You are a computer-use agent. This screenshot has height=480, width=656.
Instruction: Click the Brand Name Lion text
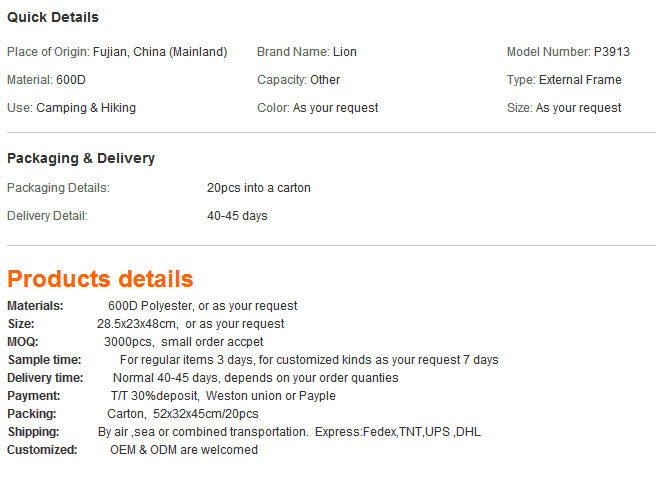[307, 52]
